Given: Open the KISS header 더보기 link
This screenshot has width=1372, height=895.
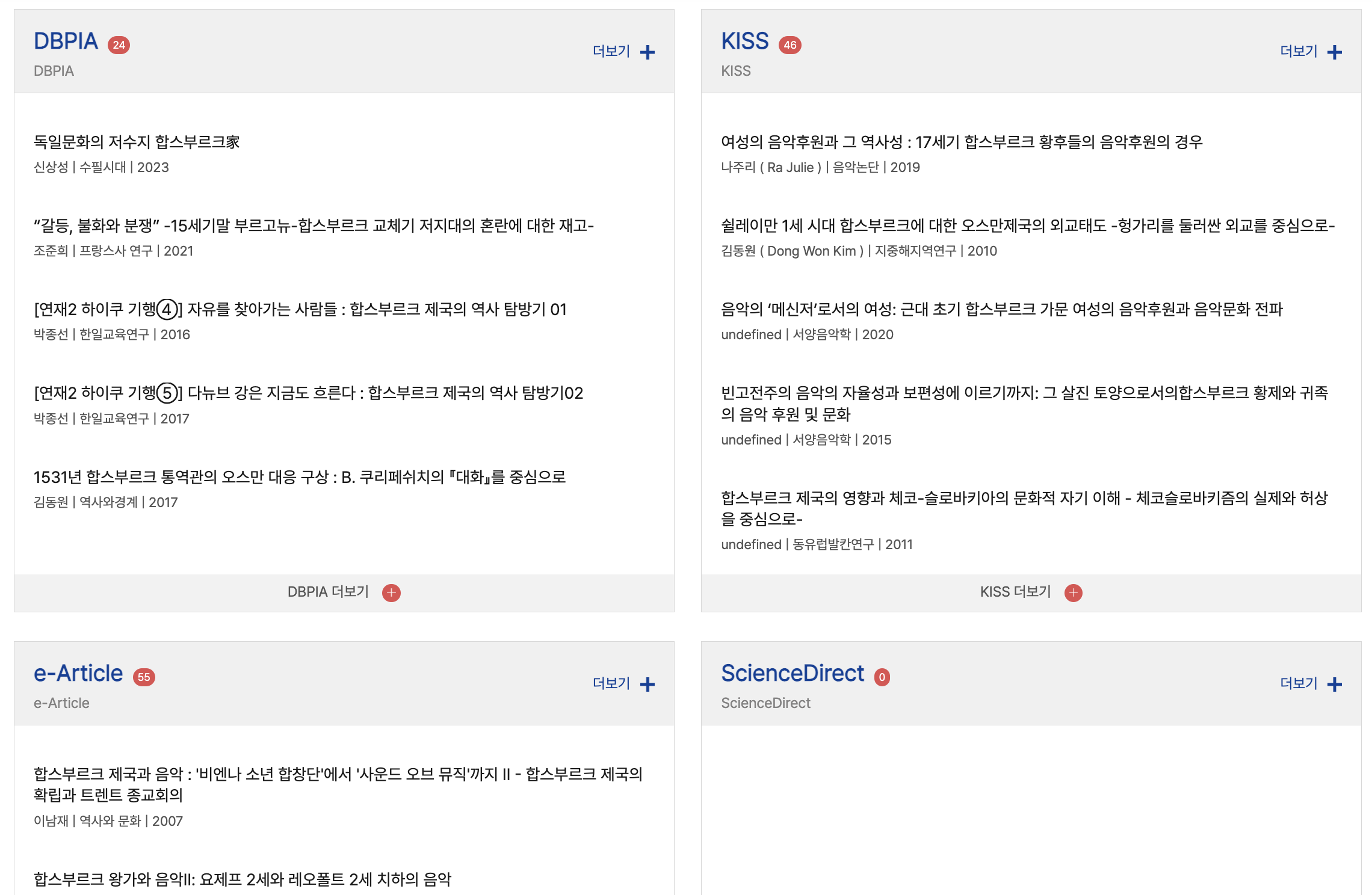Looking at the screenshot, I should 1299,51.
